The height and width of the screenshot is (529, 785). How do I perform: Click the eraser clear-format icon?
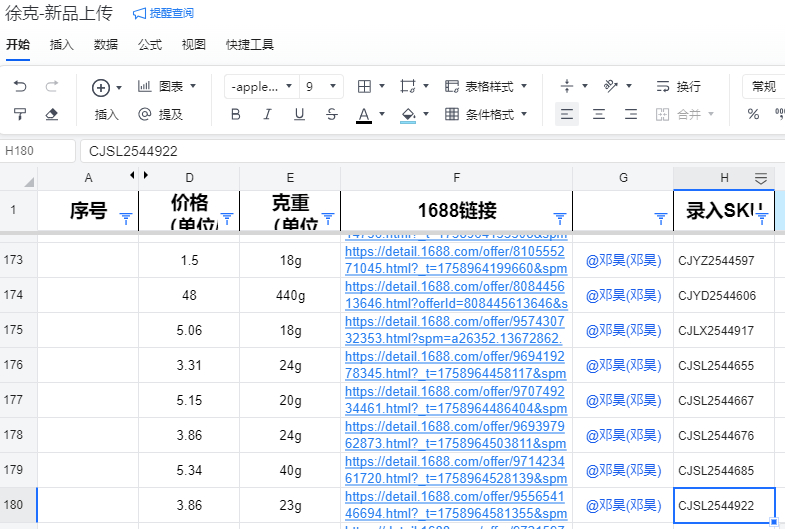click(52, 114)
